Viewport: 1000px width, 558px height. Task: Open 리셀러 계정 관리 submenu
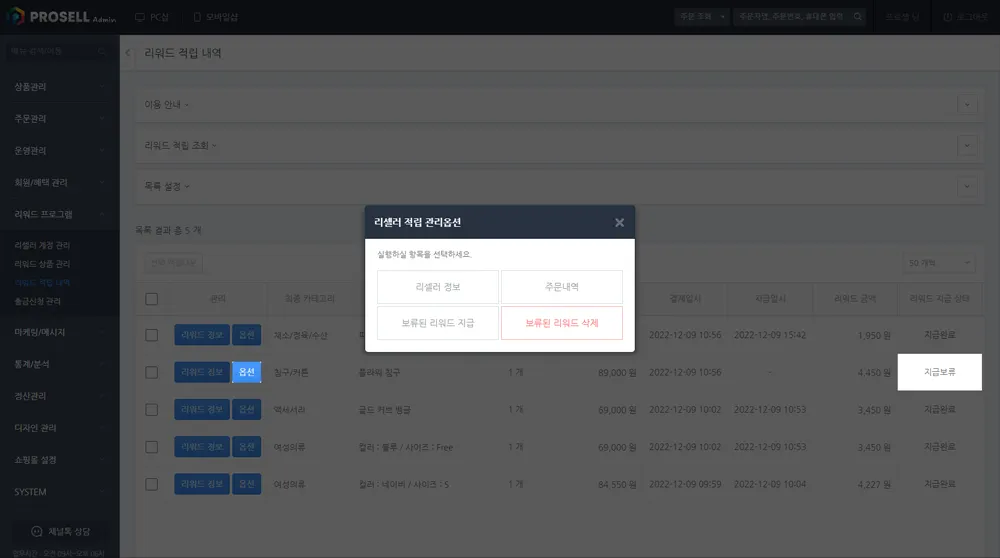point(42,246)
